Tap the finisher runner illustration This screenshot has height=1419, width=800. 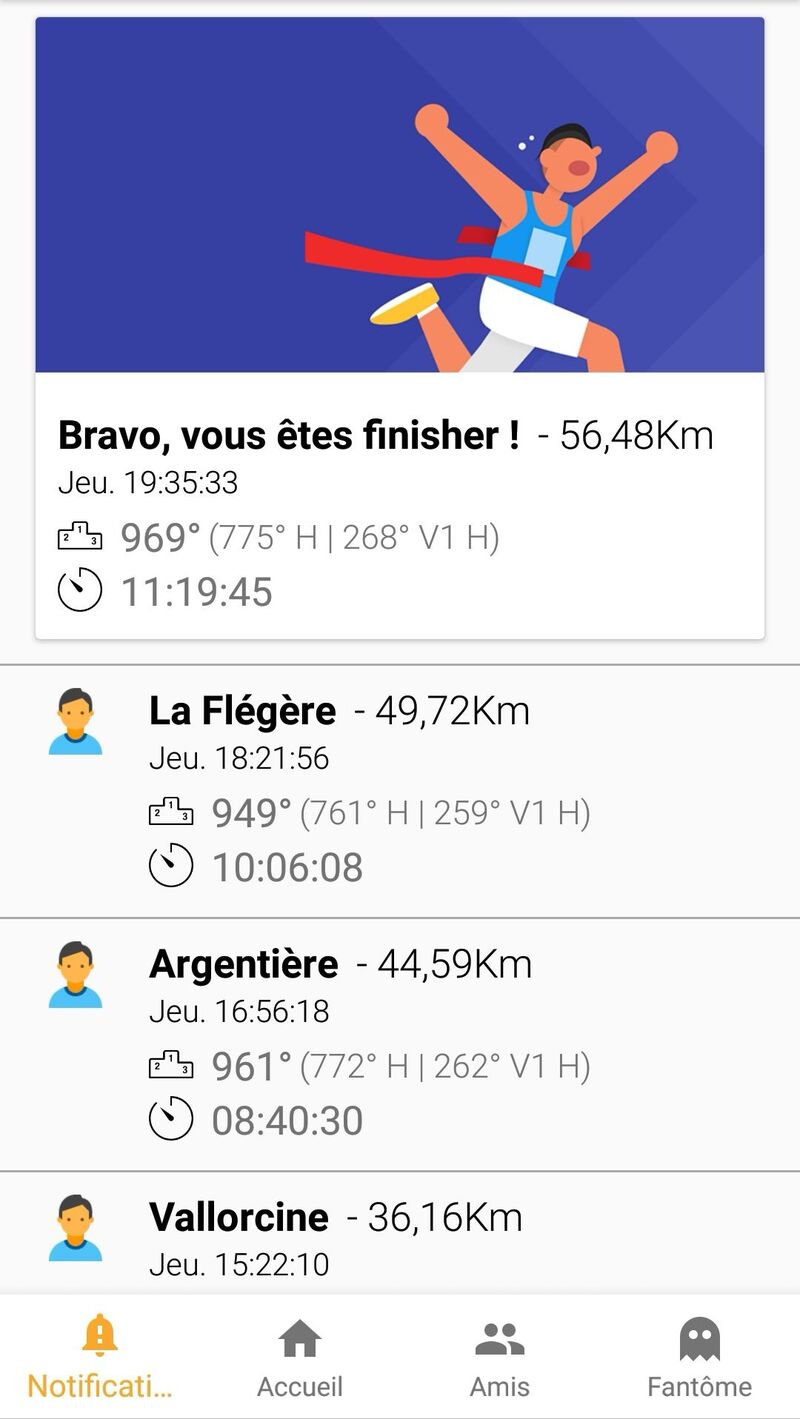(x=520, y=240)
